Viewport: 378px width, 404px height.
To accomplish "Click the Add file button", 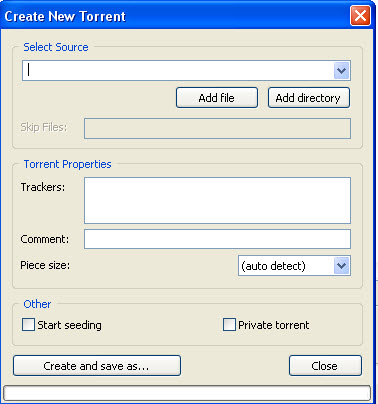I will [x=217, y=98].
